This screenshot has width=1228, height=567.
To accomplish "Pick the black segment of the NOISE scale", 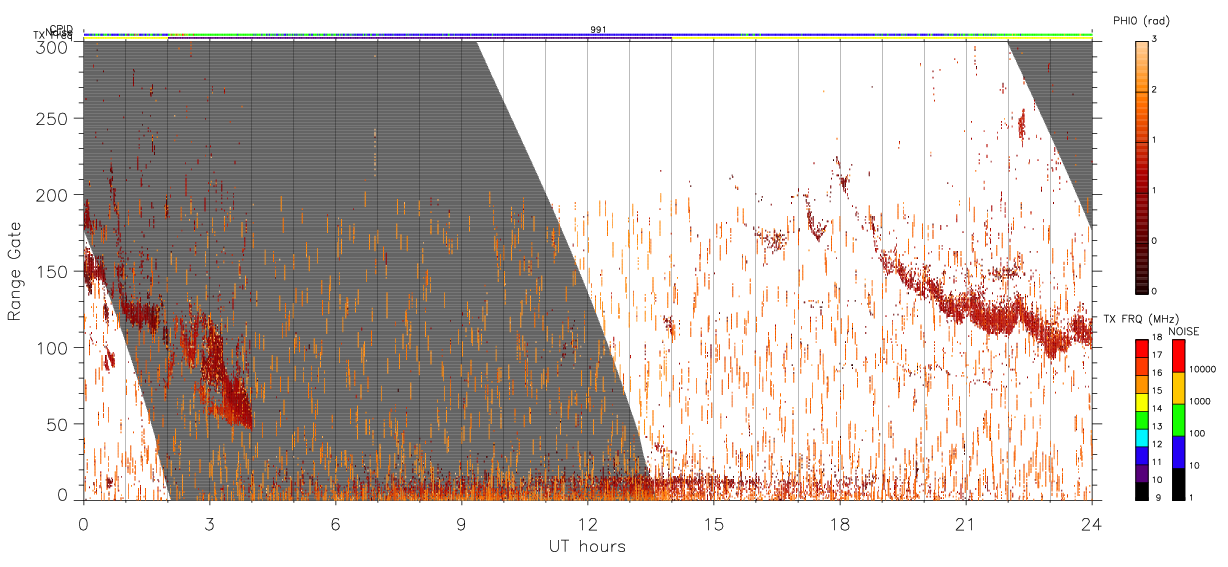I will coord(1179,483).
